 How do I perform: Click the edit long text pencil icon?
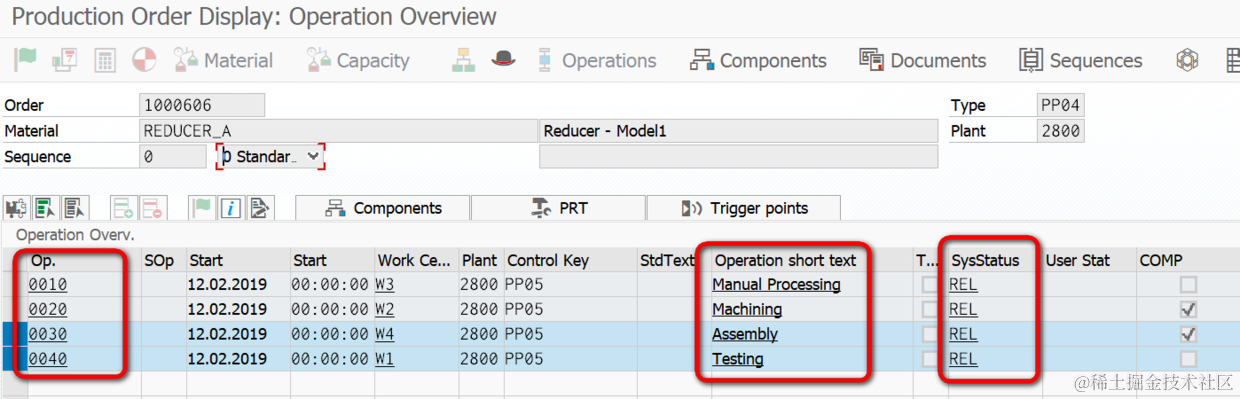[259, 208]
